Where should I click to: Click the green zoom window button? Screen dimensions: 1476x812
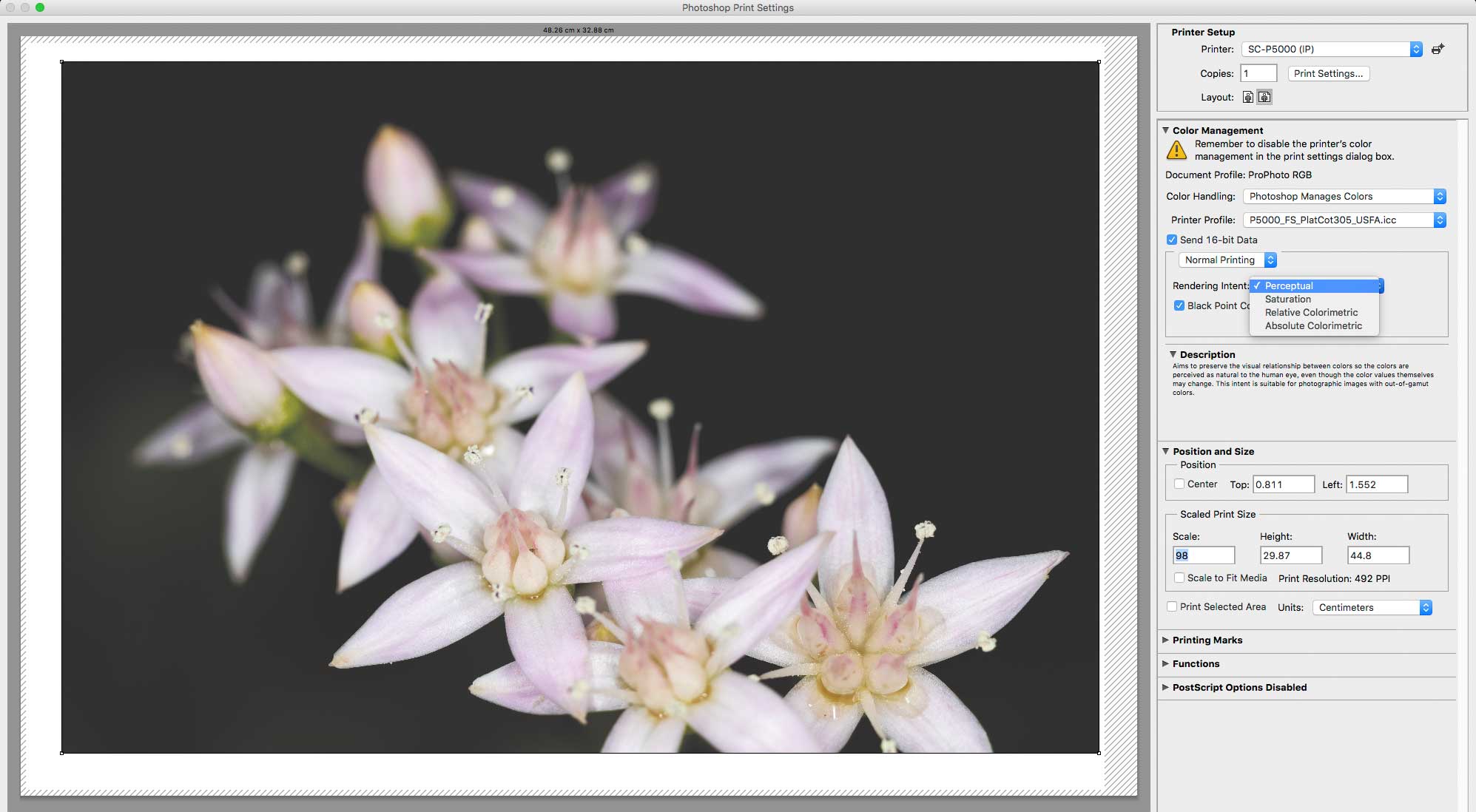click(x=40, y=7)
